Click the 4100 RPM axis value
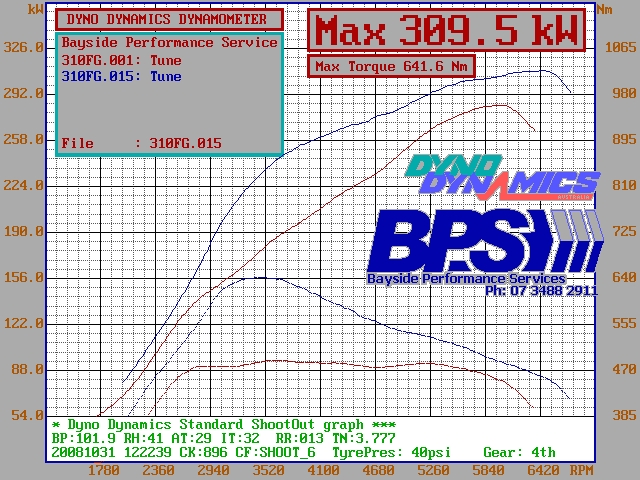 tap(323, 471)
